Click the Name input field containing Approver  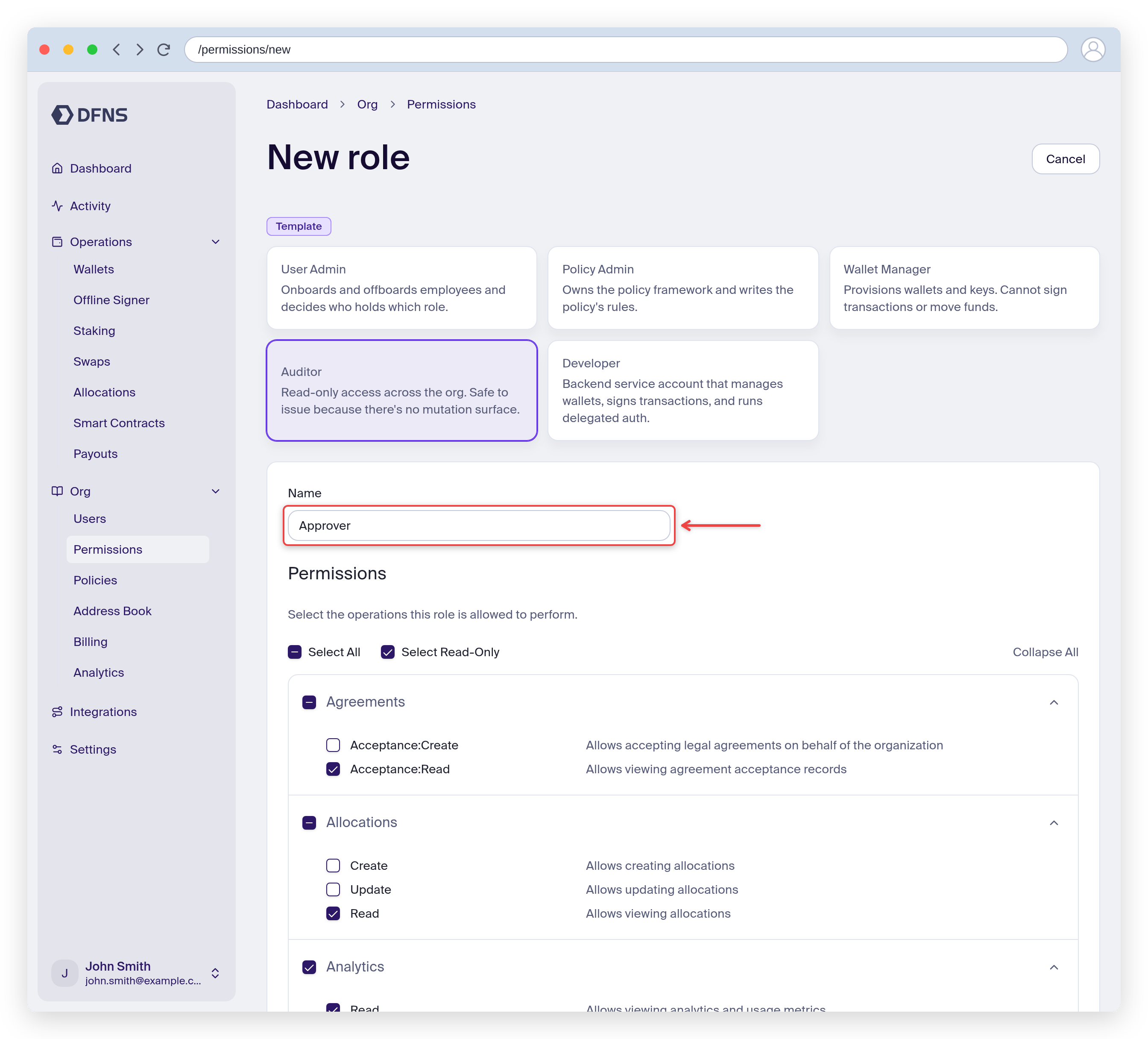pyautogui.click(x=479, y=525)
